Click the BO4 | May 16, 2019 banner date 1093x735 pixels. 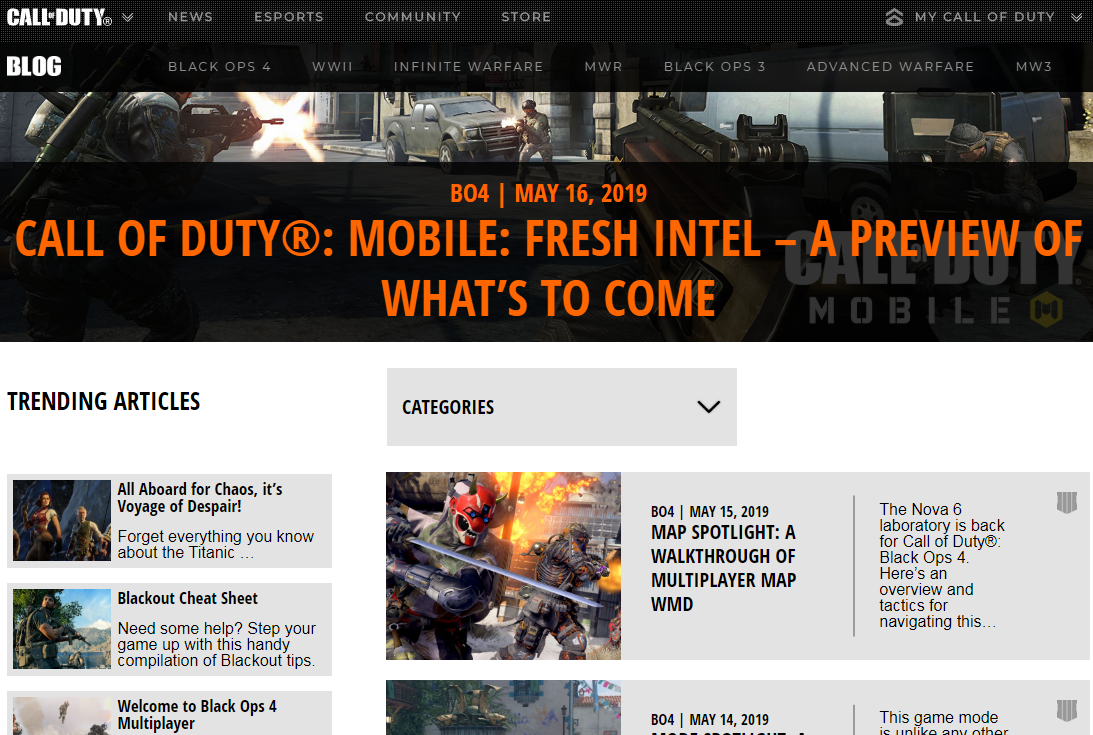pos(549,193)
